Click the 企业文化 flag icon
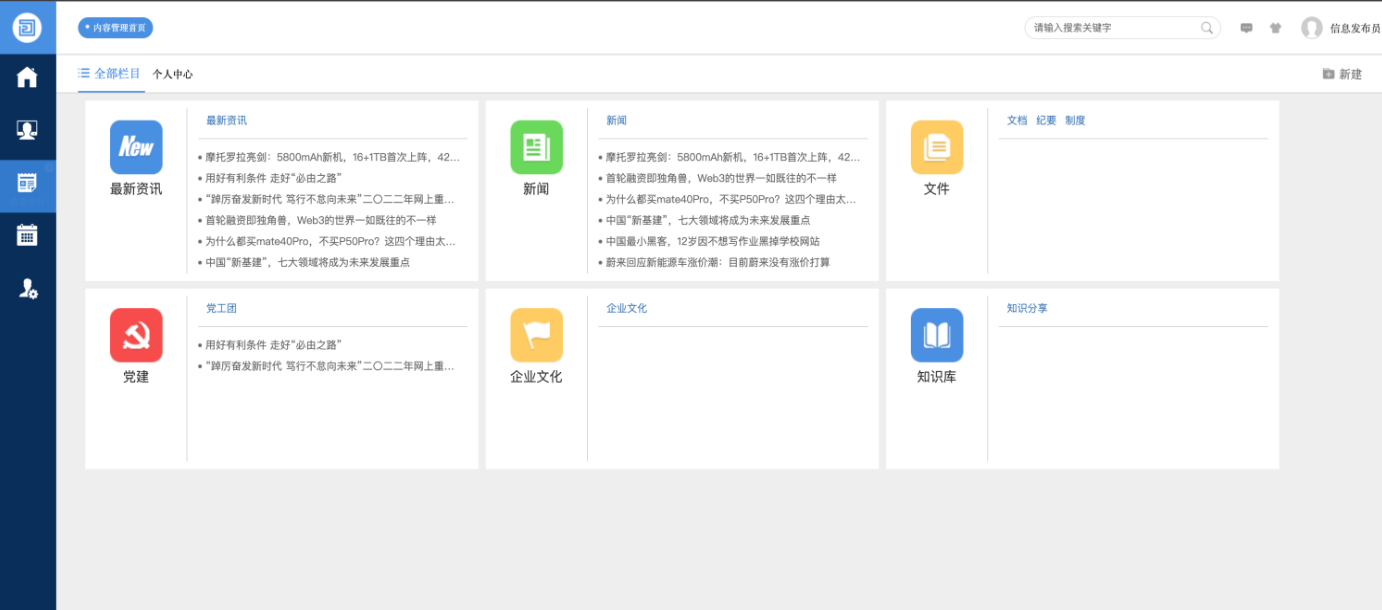This screenshot has width=1382, height=610. (536, 335)
